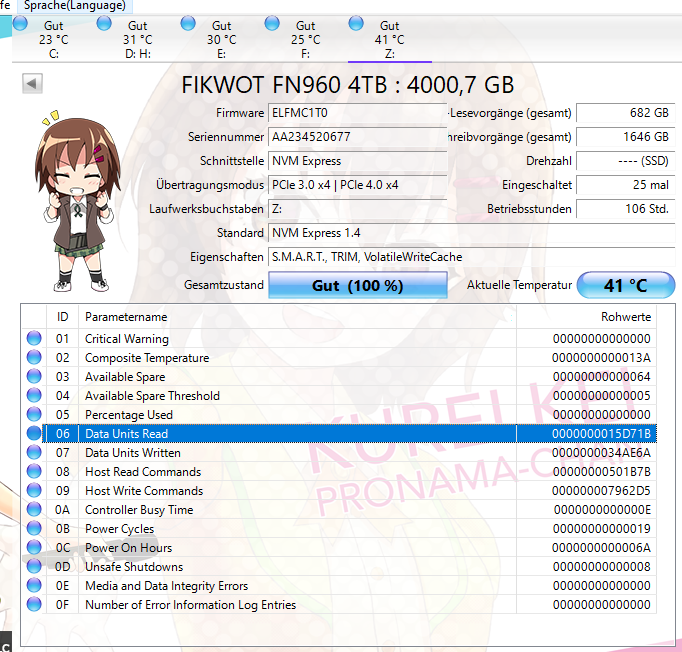Click the Gut (100 %) health status button

(358, 285)
